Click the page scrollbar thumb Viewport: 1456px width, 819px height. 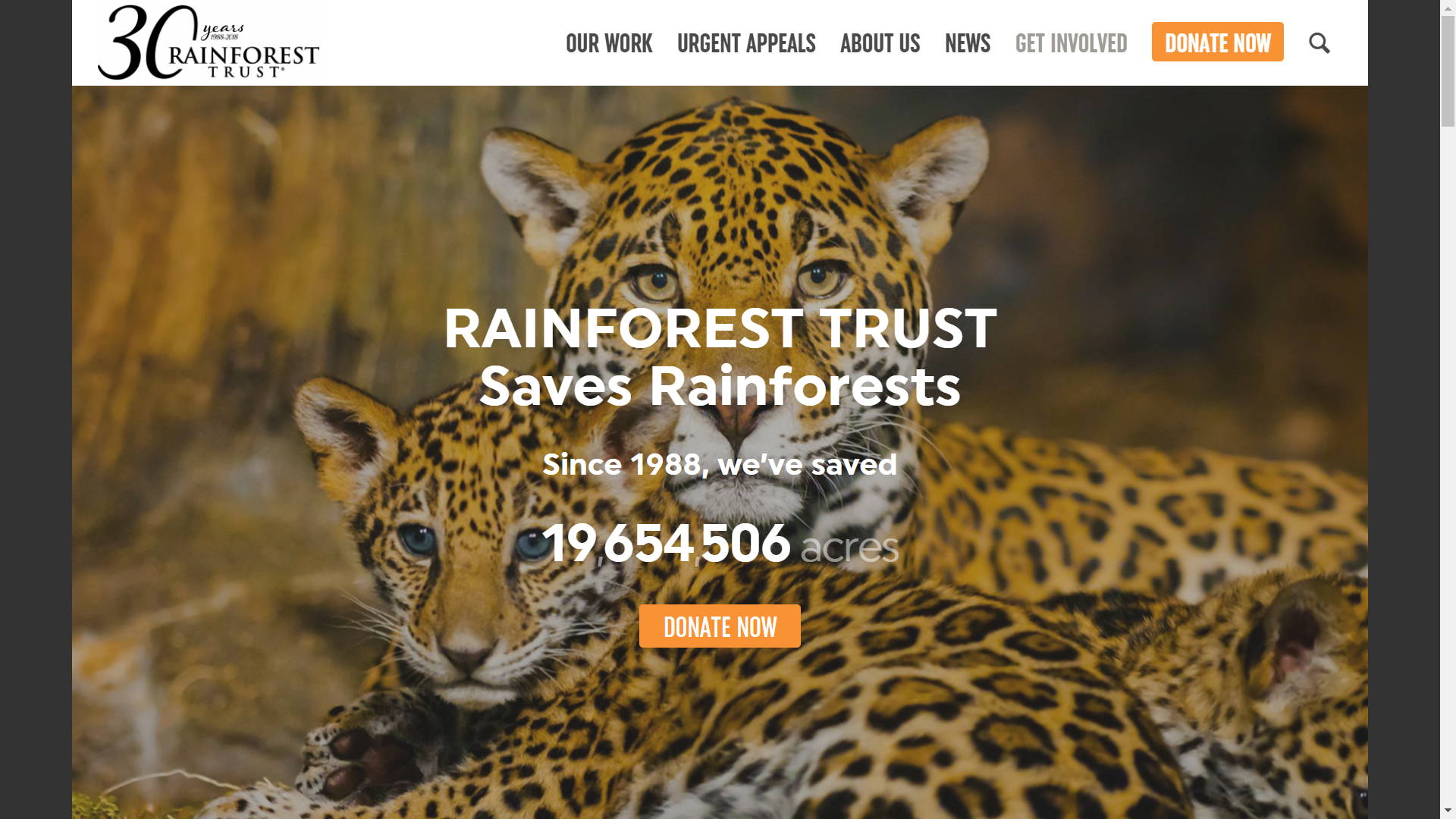coord(1448,70)
